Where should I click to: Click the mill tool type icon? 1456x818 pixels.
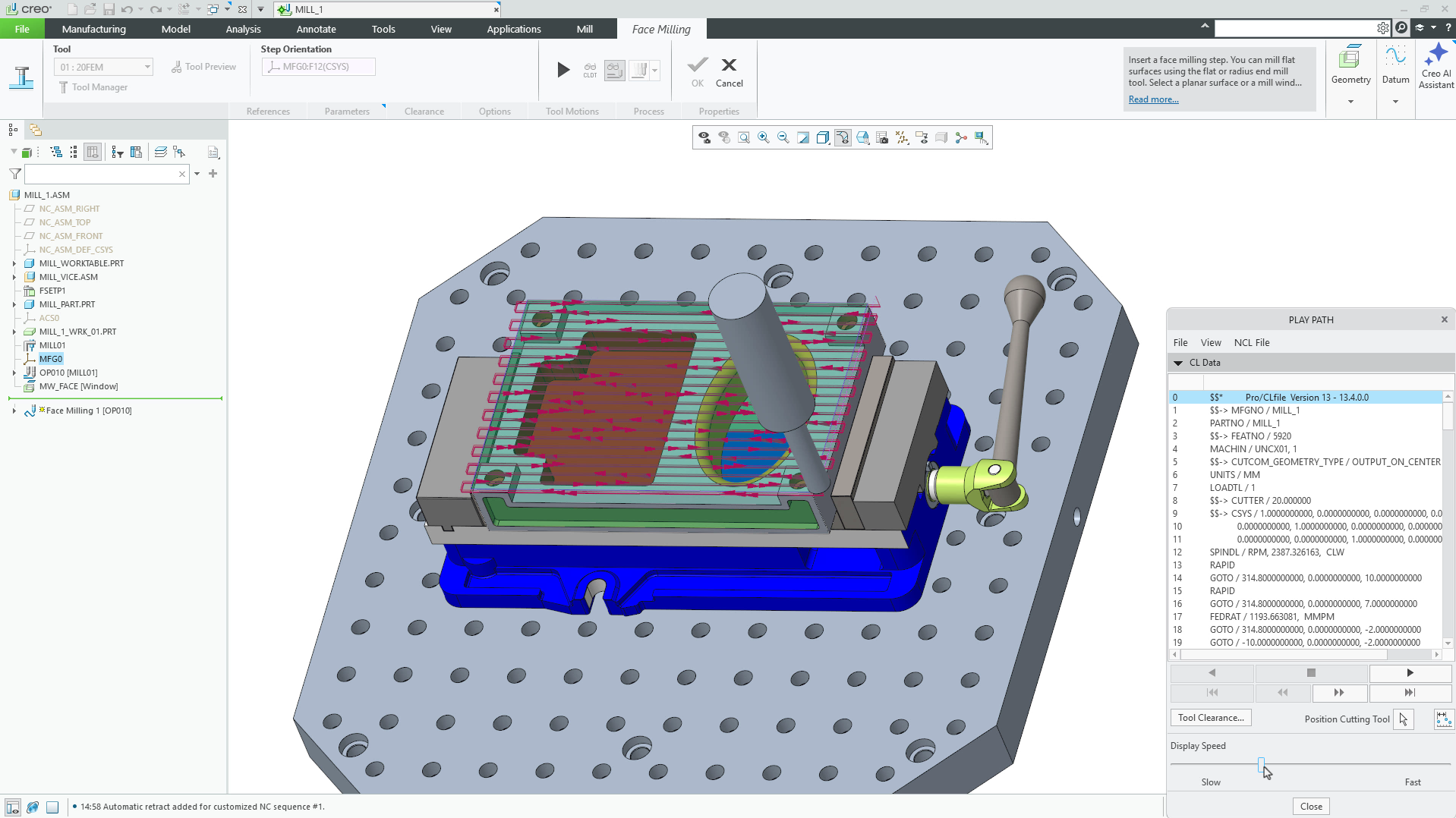click(22, 77)
